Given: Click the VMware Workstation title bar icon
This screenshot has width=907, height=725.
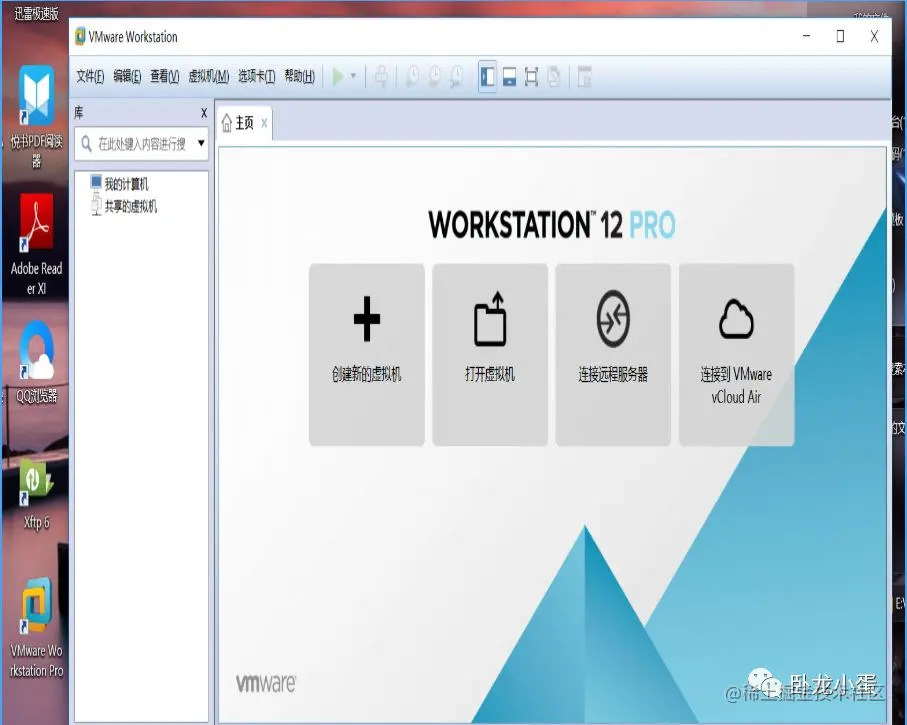Looking at the screenshot, I should (x=80, y=36).
